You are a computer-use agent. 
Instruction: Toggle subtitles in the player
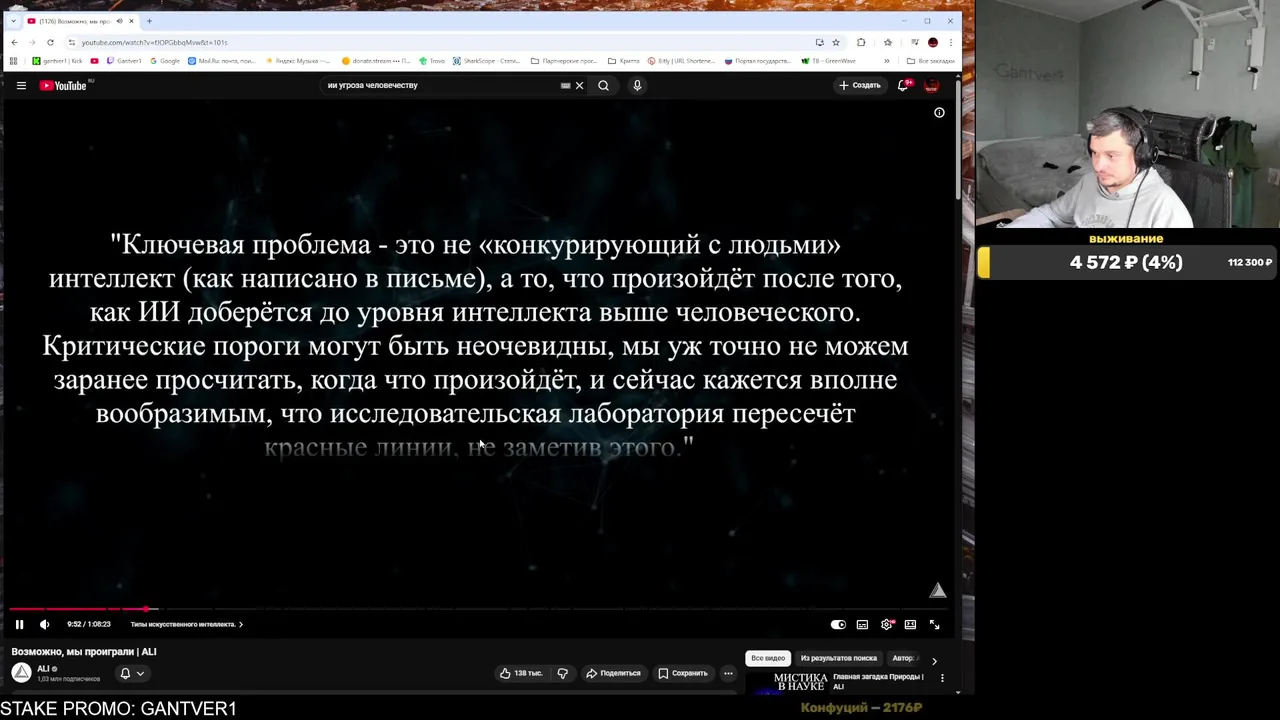[862, 624]
